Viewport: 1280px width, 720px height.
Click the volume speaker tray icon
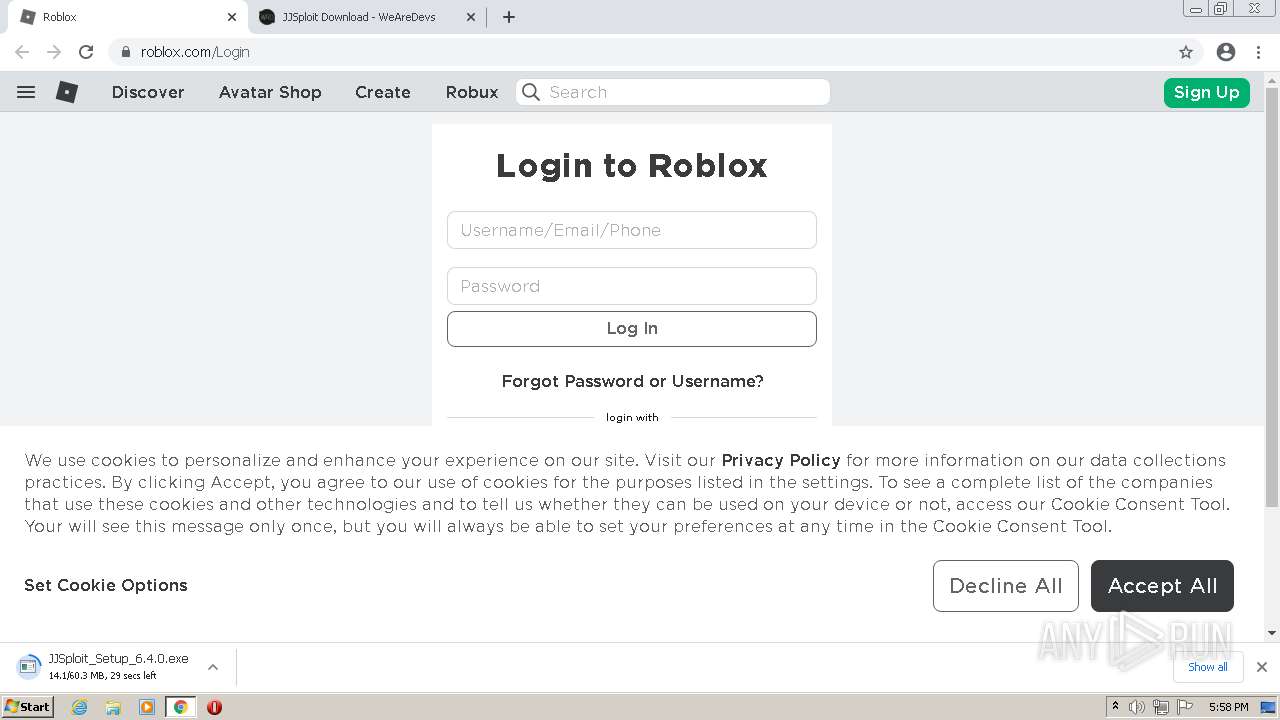point(1137,707)
